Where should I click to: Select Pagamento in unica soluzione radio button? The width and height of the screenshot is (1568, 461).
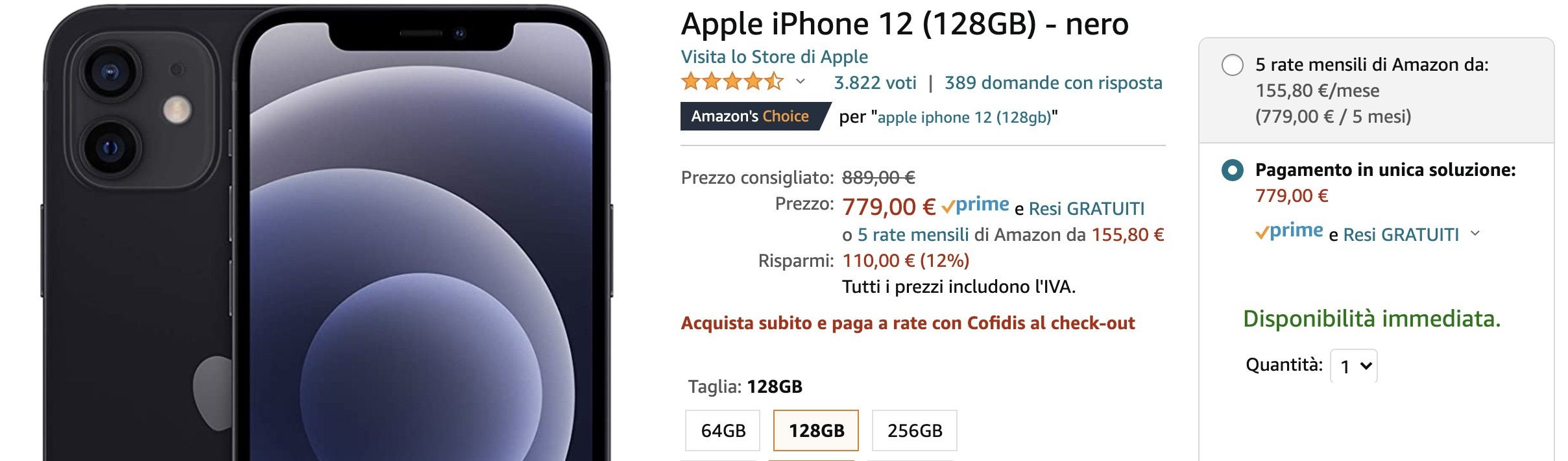(1232, 170)
